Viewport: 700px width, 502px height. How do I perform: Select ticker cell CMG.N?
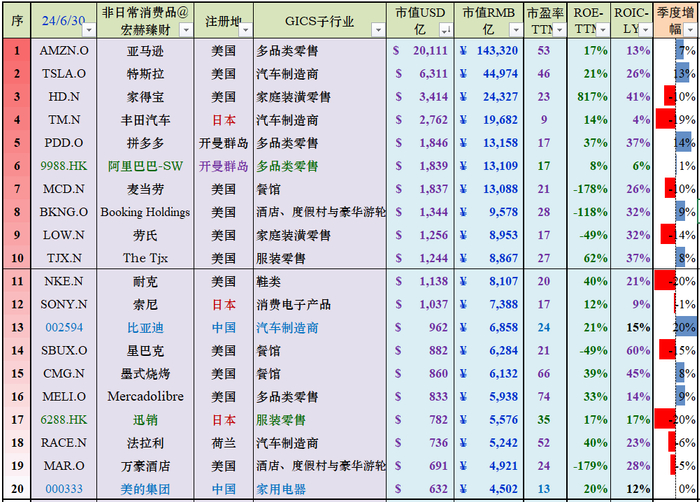pyautogui.click(x=64, y=373)
